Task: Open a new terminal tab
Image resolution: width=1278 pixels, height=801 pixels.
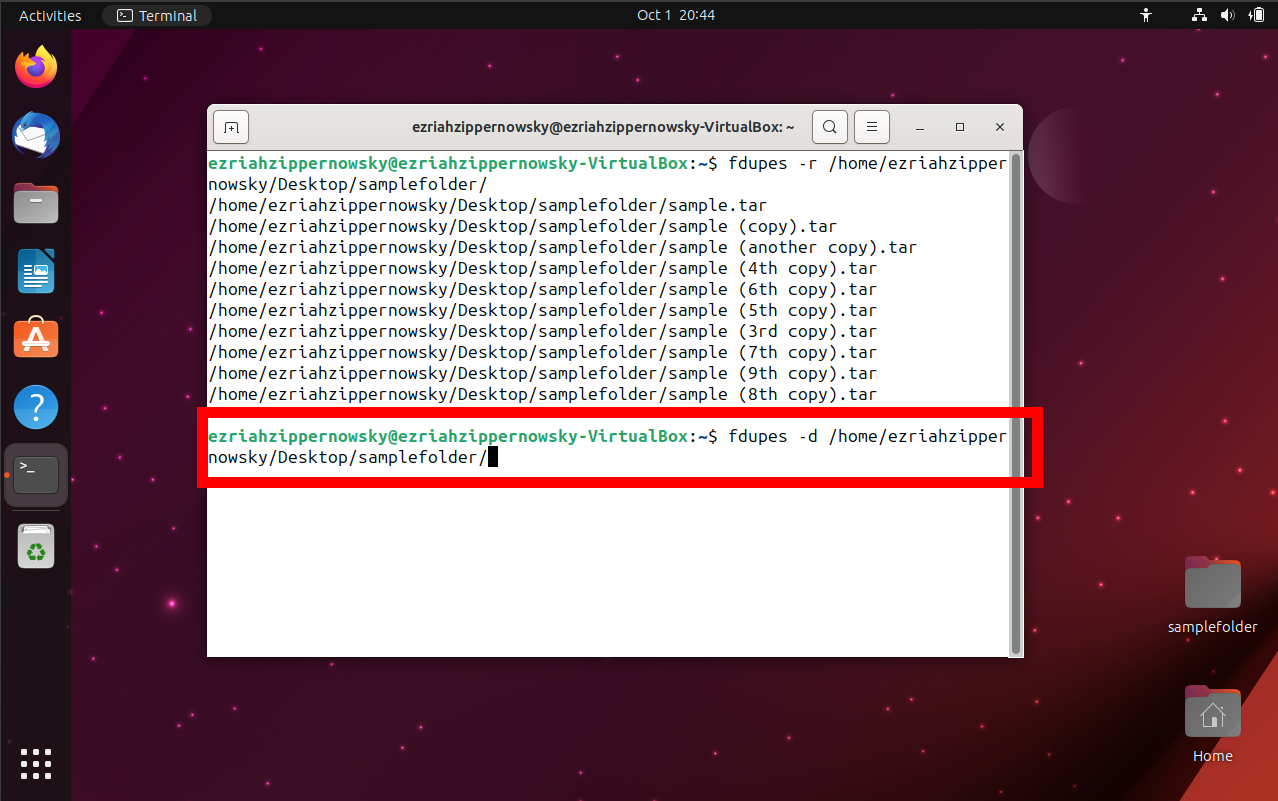Action: 230,127
